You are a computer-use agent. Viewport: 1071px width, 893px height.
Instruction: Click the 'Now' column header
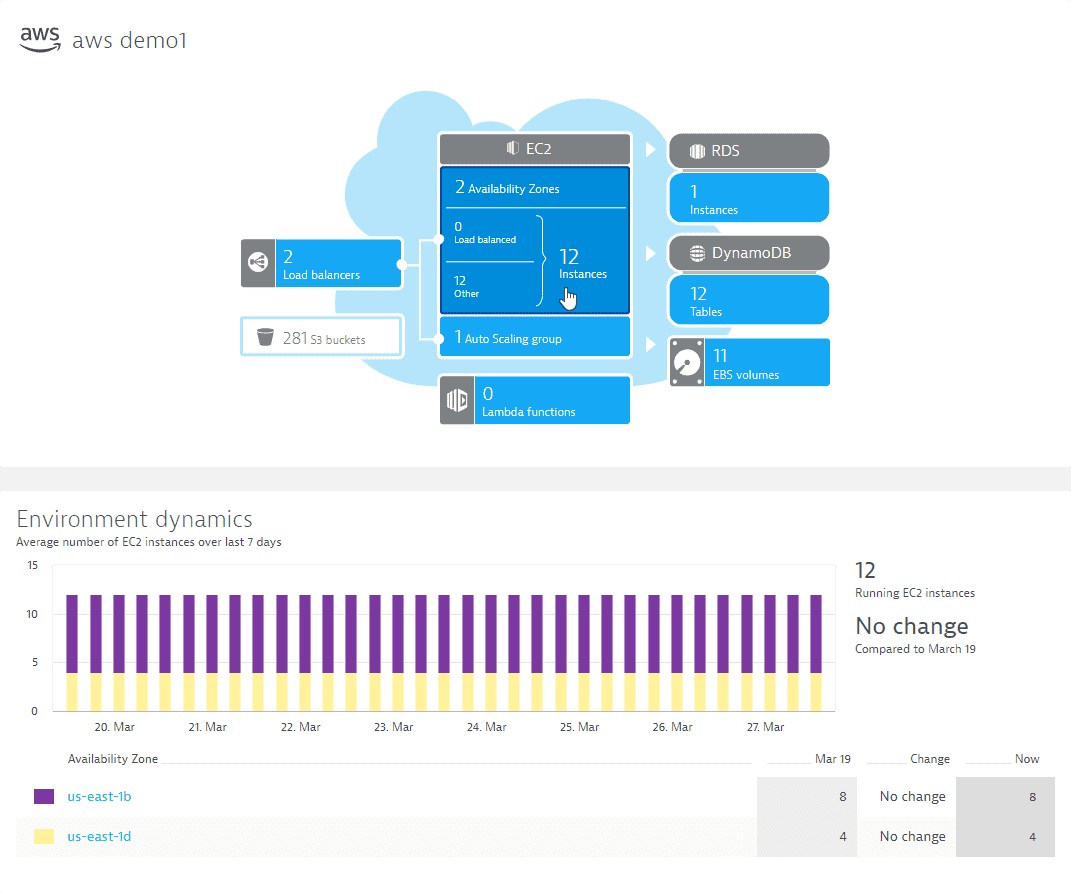1027,759
